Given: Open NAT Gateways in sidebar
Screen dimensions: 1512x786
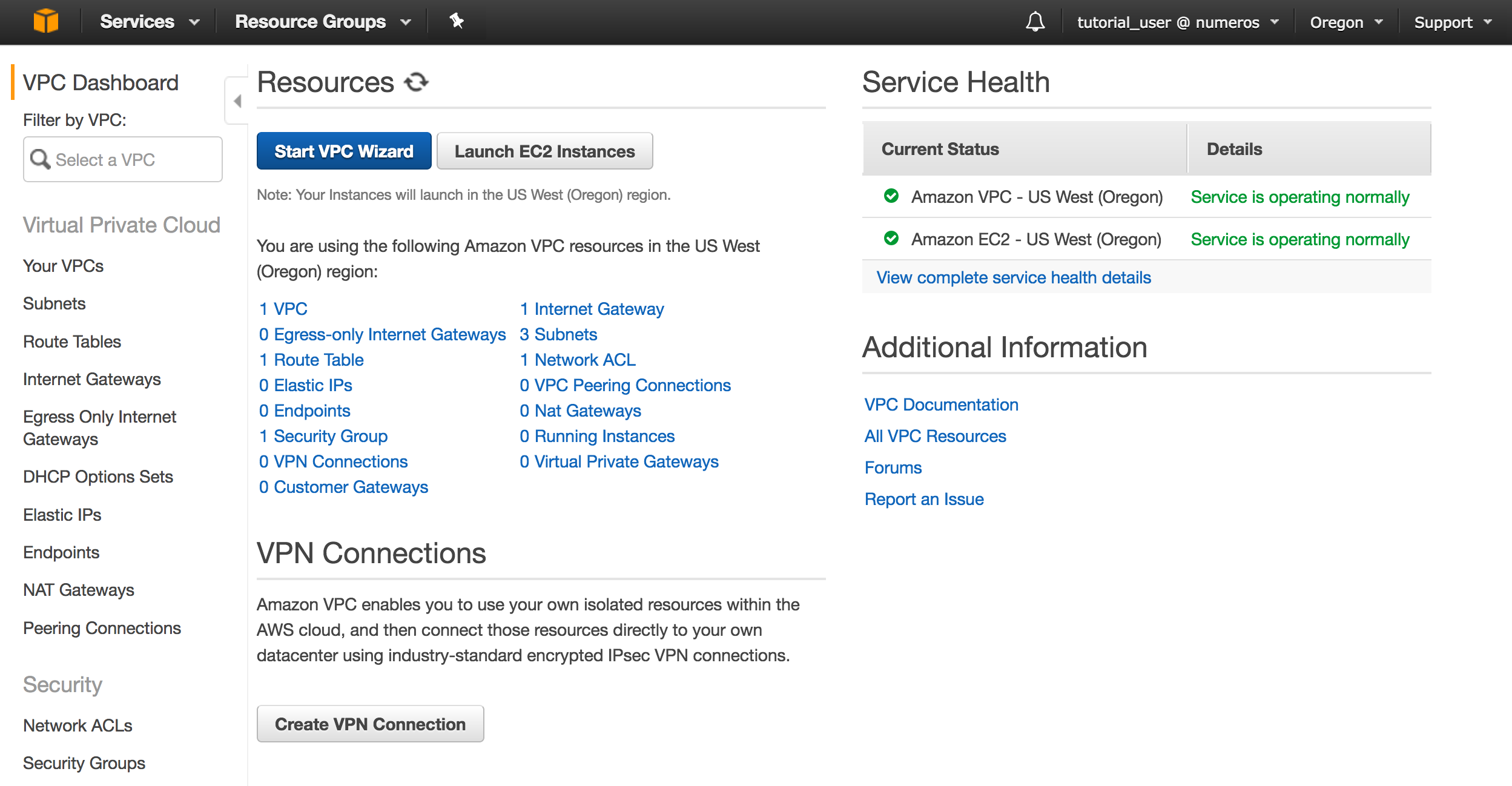Looking at the screenshot, I should [x=79, y=590].
